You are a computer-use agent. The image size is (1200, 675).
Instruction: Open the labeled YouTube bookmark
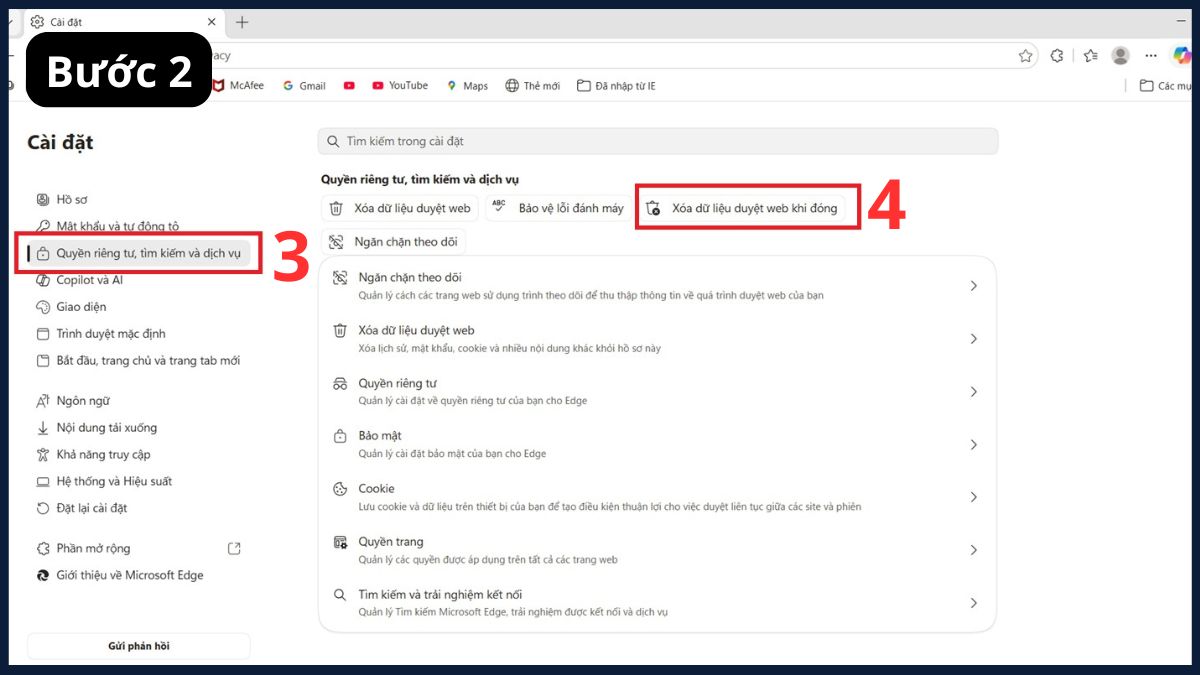click(400, 86)
